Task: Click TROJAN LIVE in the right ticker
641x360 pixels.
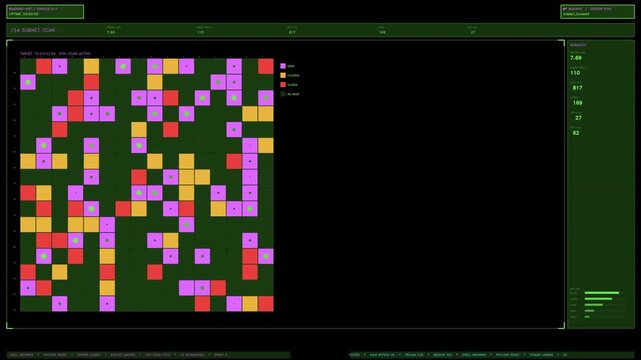Action: (x=414, y=355)
